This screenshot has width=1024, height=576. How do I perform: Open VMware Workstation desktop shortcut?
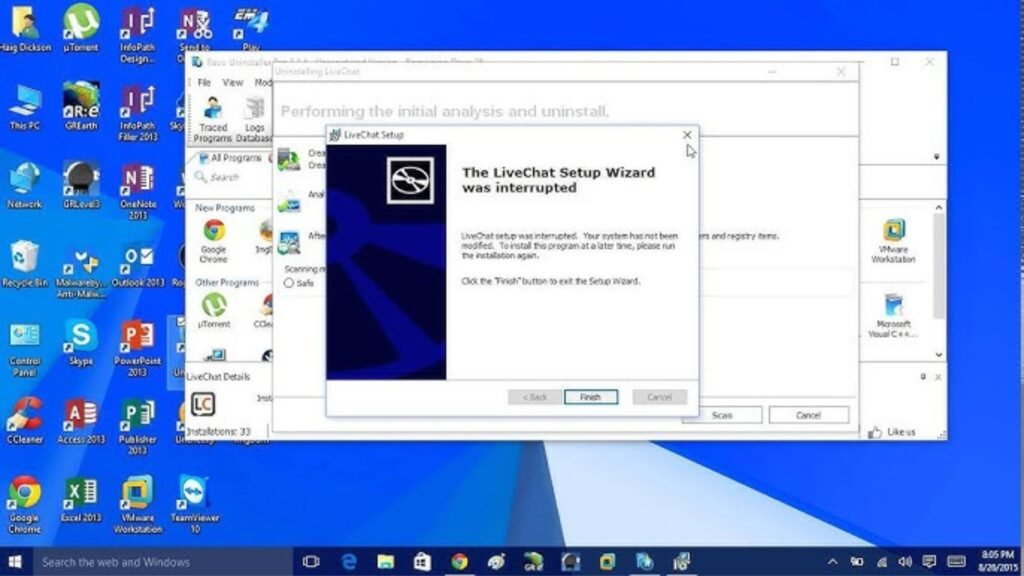click(138, 504)
